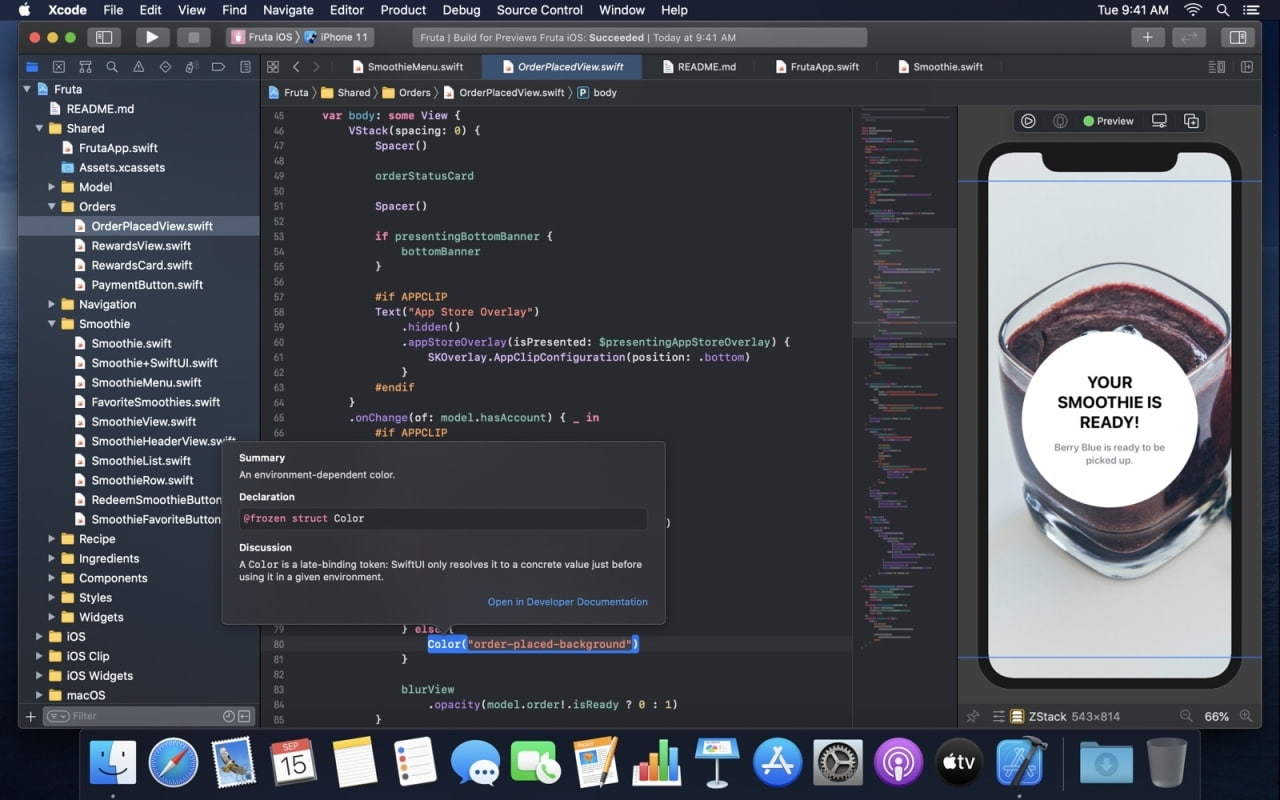This screenshot has height=800, width=1280.
Task: Duplicate the preview canvas using its icon
Action: [x=1194, y=120]
